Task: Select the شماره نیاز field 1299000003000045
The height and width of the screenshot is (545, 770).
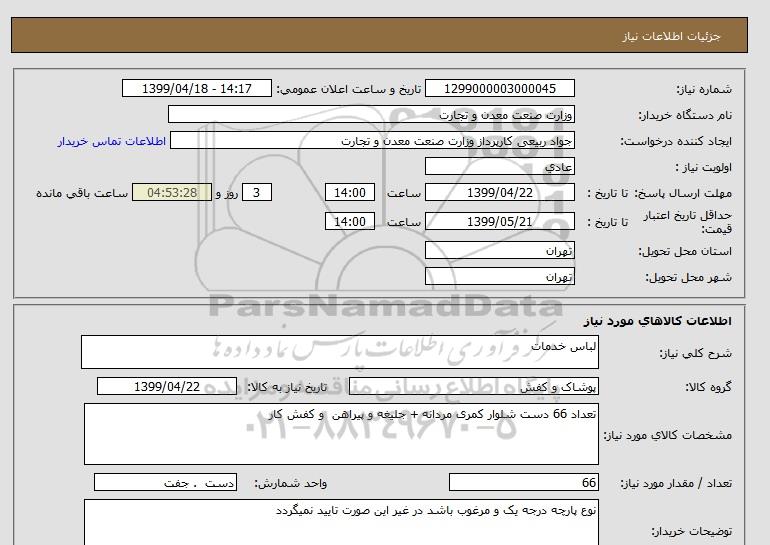Action: click(499, 88)
